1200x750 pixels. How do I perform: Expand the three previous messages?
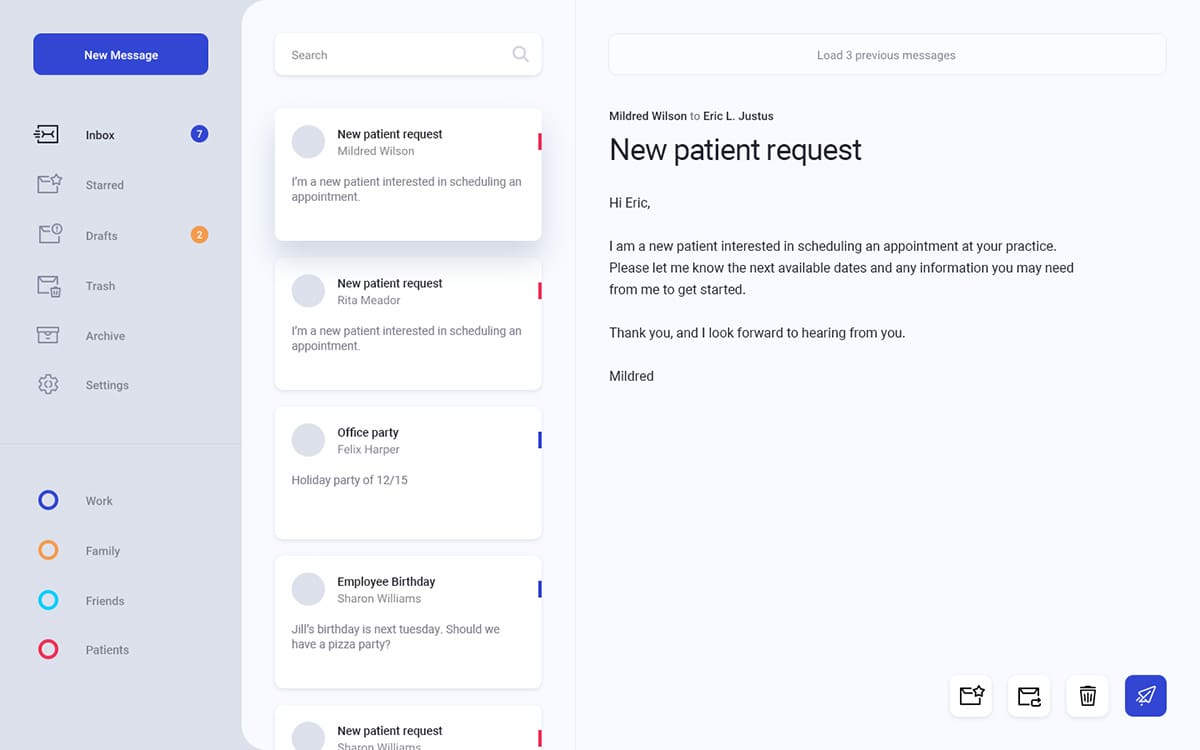(886, 55)
